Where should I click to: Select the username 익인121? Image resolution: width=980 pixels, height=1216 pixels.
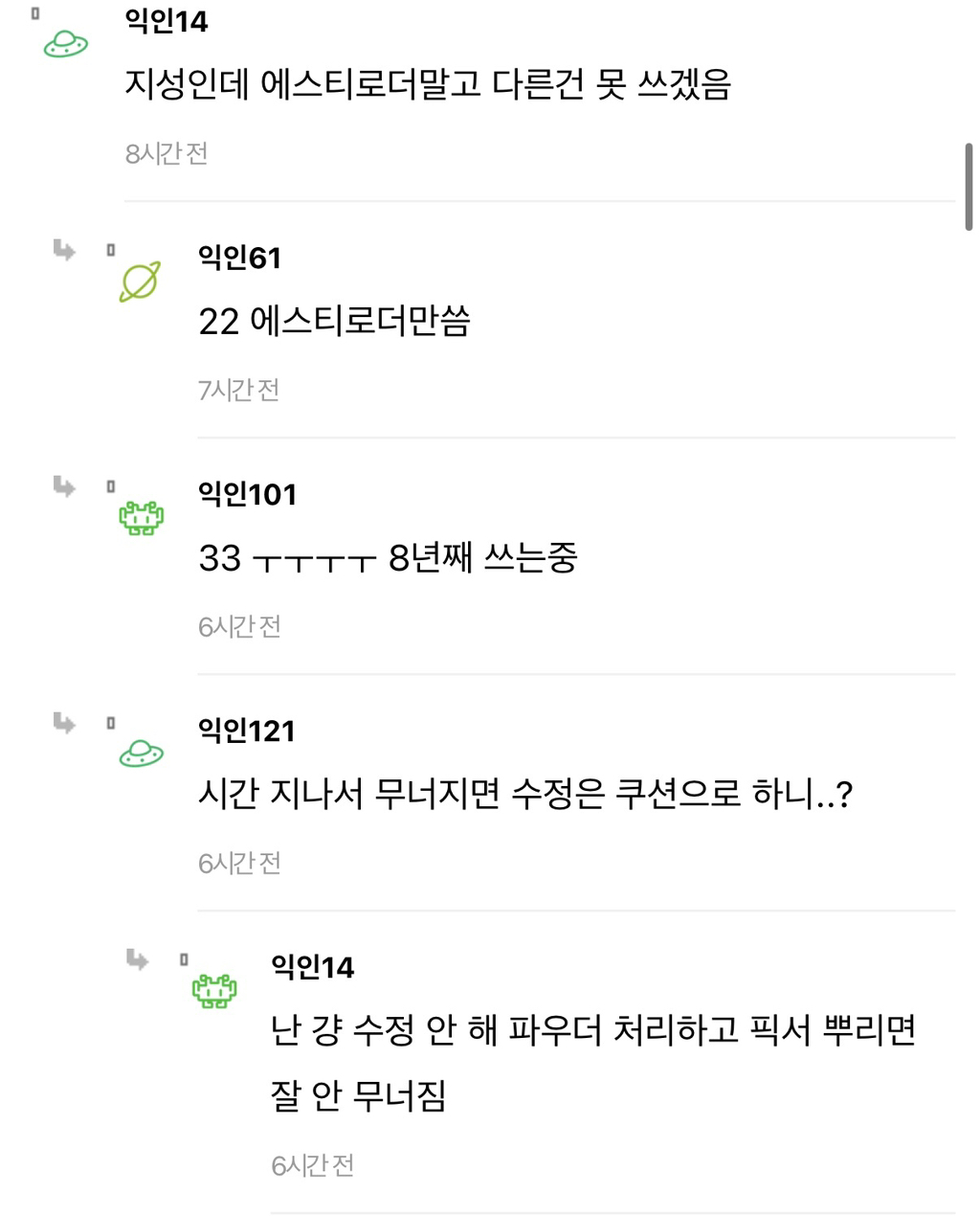247,731
